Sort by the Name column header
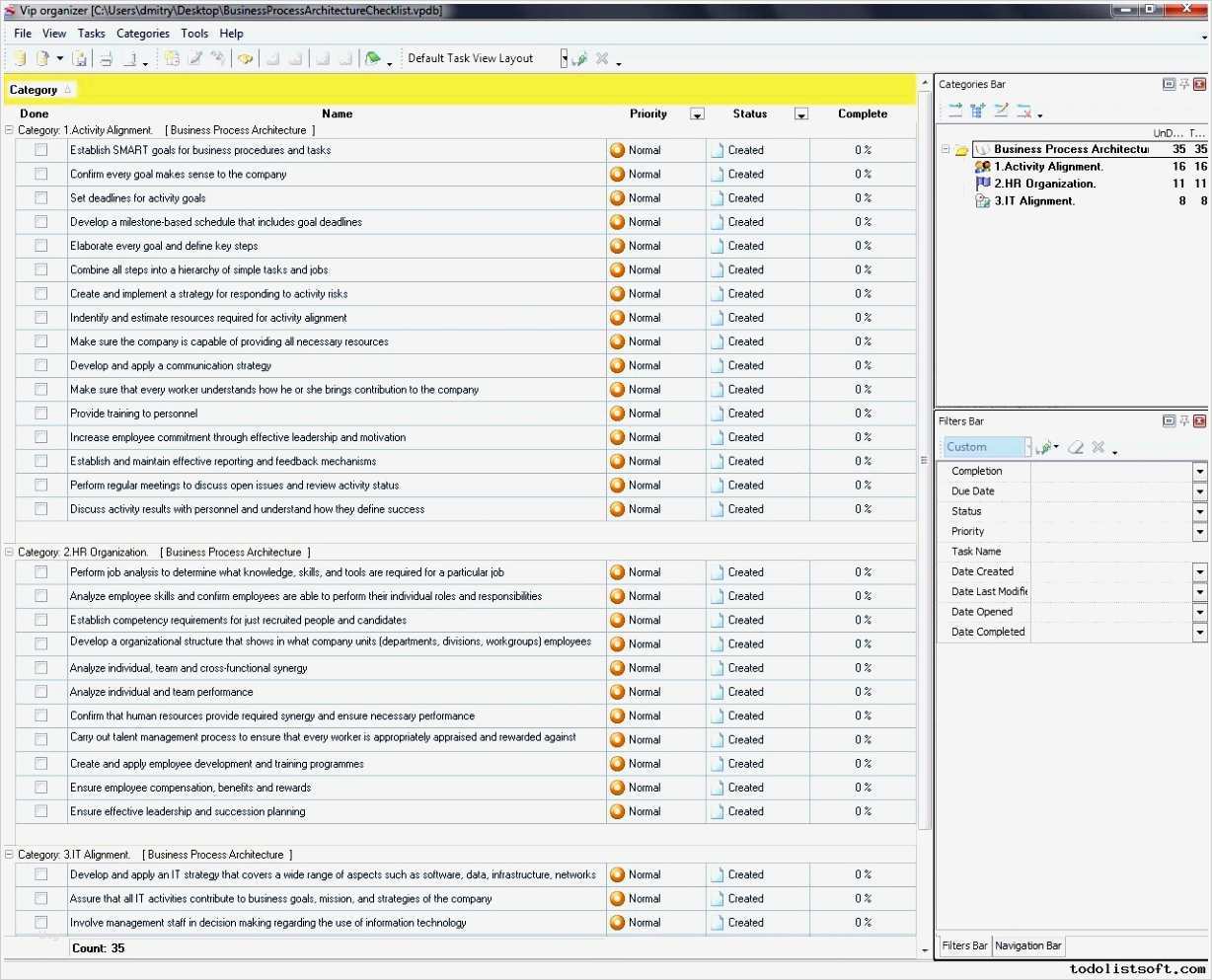The width and height of the screenshot is (1212, 980). point(337,113)
